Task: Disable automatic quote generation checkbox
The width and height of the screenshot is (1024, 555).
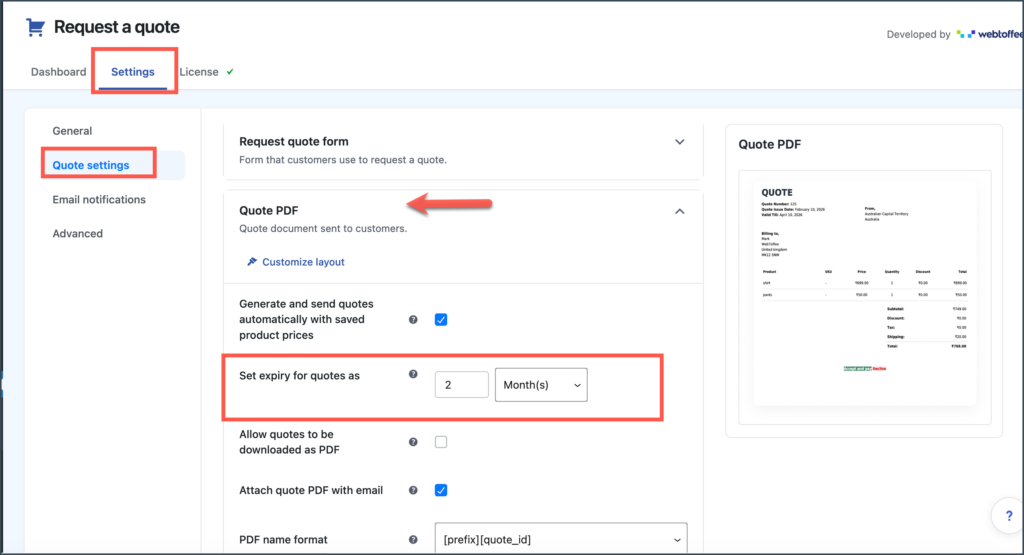Action: (x=441, y=320)
